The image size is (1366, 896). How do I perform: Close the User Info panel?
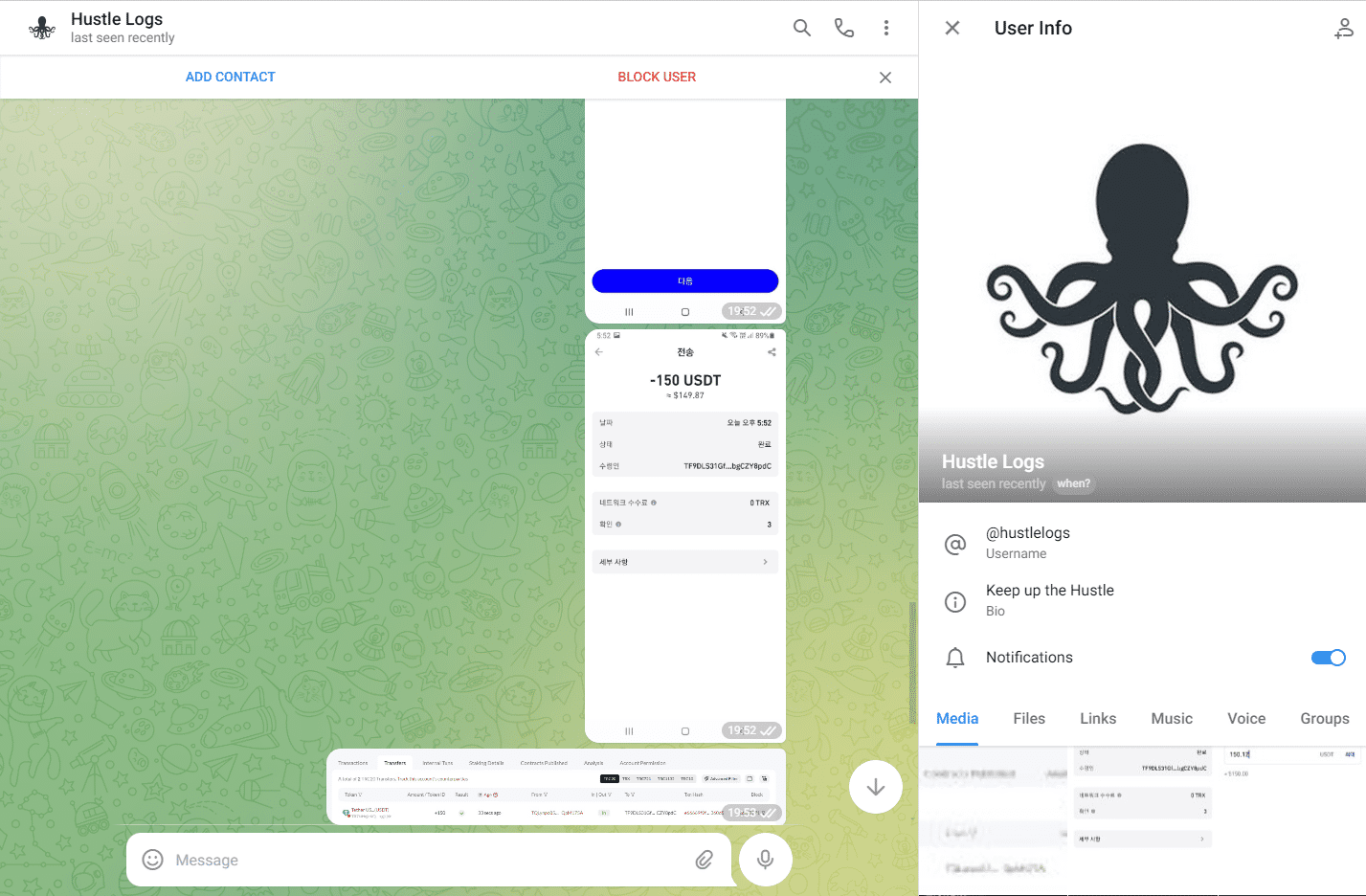tap(952, 28)
